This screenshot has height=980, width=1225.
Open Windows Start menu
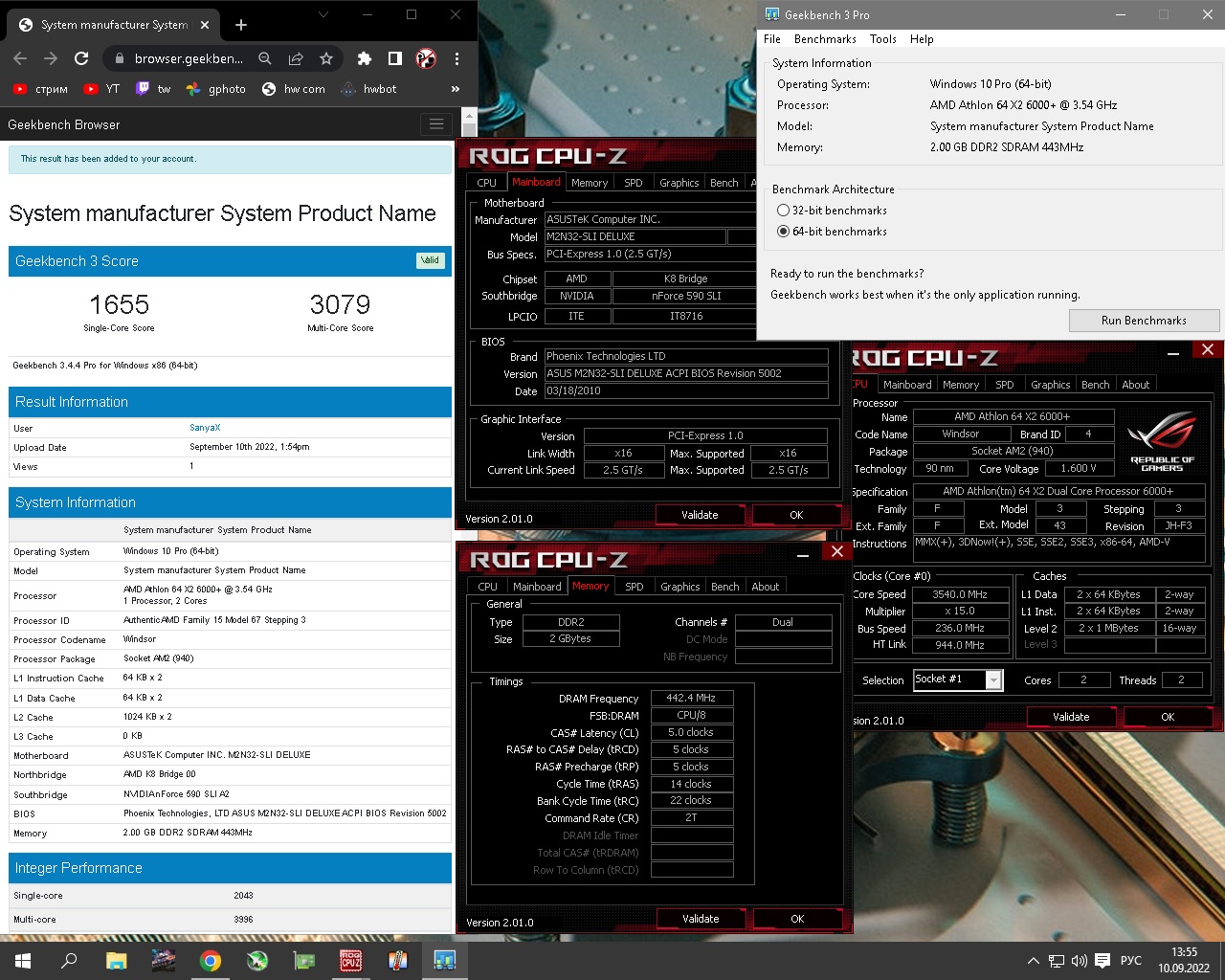(23, 960)
